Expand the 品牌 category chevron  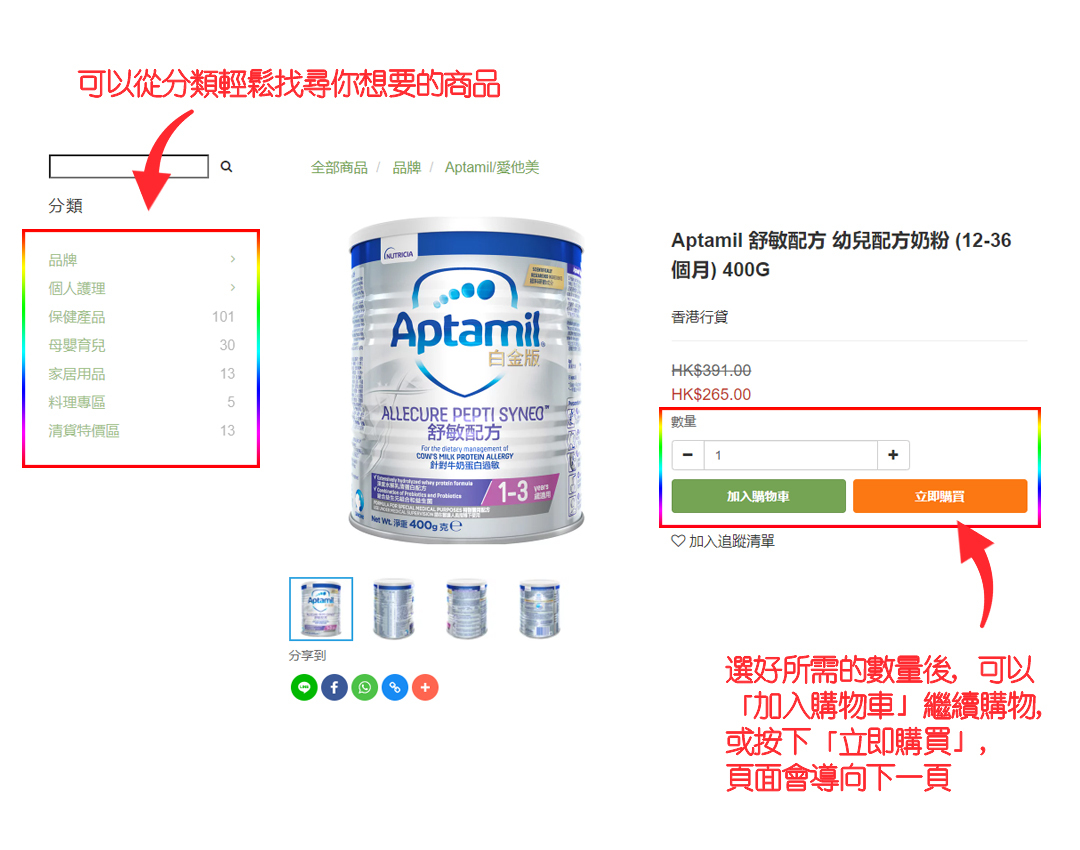click(x=233, y=260)
